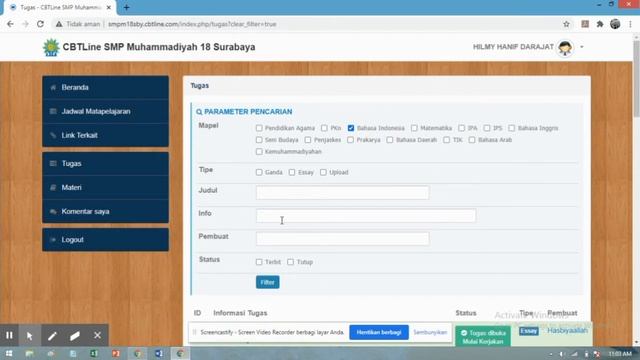Hide the sharing bar with 'Sembunyikan'
Image resolution: width=640 pixels, height=360 pixels.
pyautogui.click(x=430, y=332)
